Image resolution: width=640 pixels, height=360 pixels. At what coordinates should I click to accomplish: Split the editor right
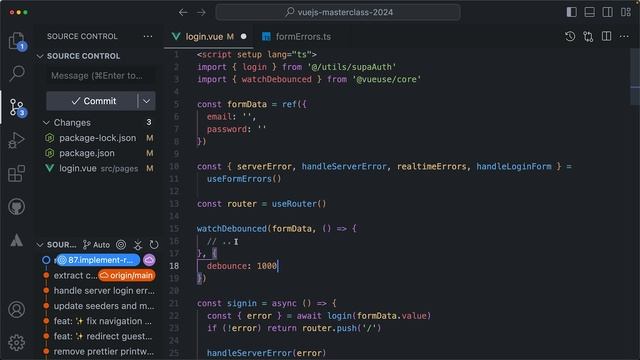coord(607,36)
